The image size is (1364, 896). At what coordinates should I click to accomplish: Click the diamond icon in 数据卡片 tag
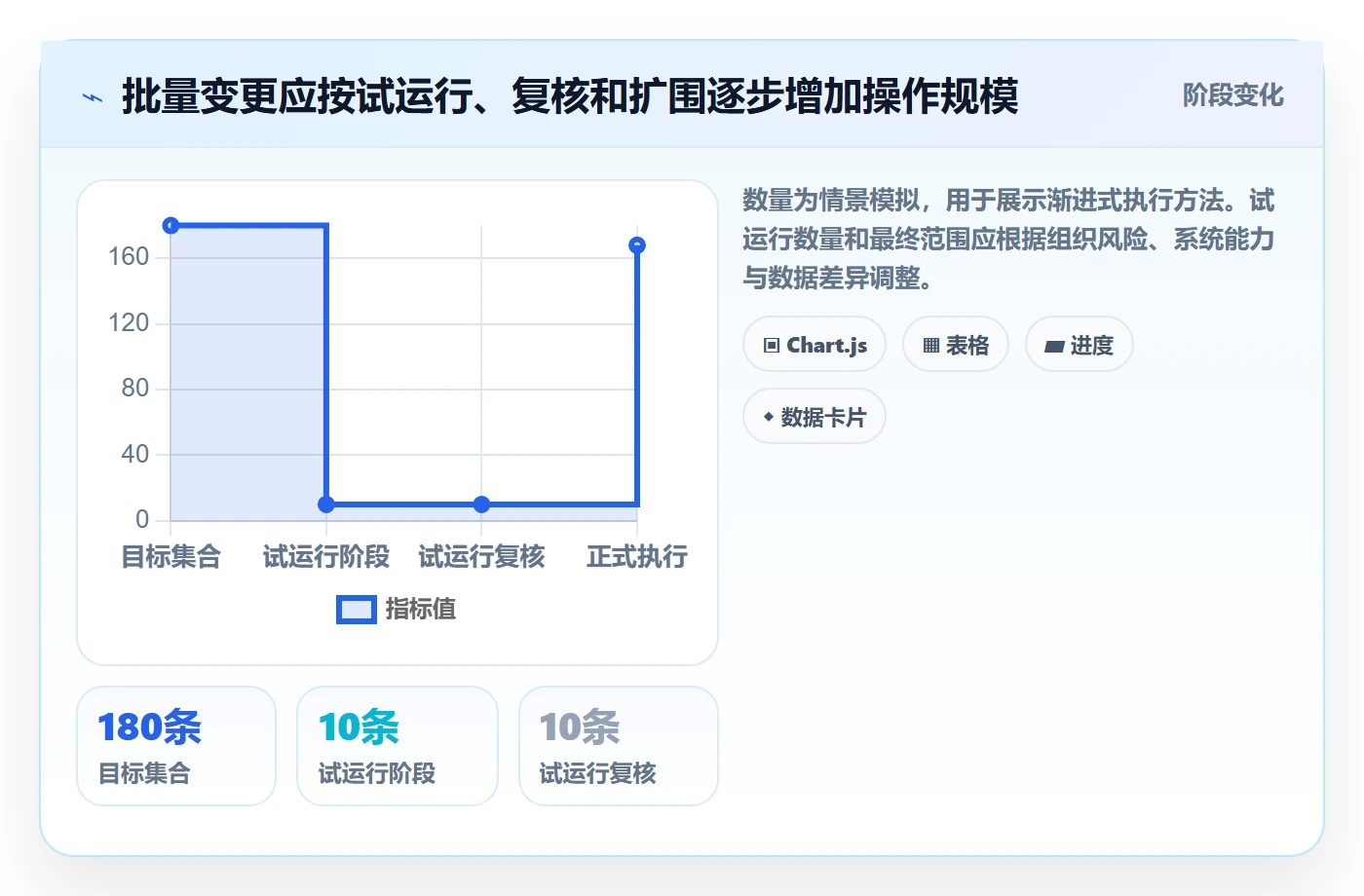(769, 417)
